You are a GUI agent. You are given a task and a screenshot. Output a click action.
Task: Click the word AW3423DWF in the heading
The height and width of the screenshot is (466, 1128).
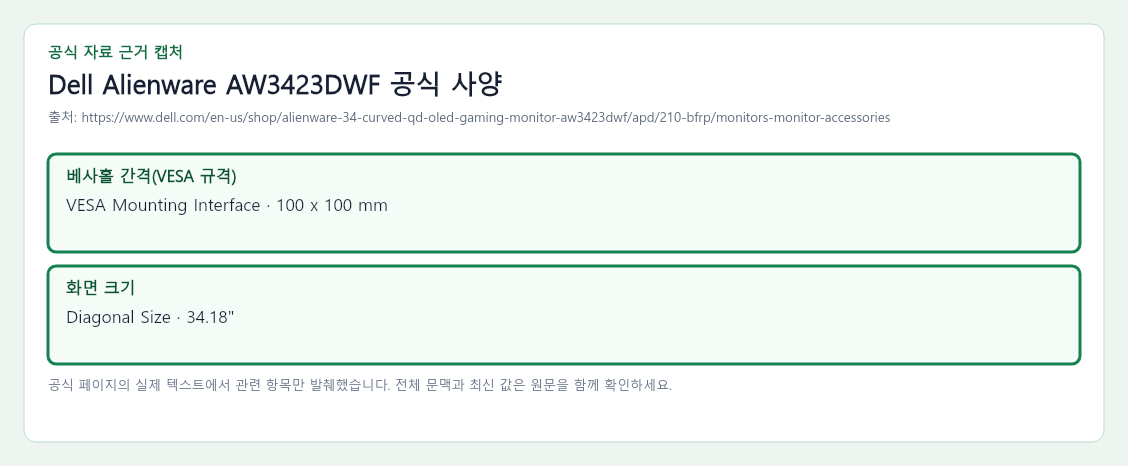click(x=302, y=85)
